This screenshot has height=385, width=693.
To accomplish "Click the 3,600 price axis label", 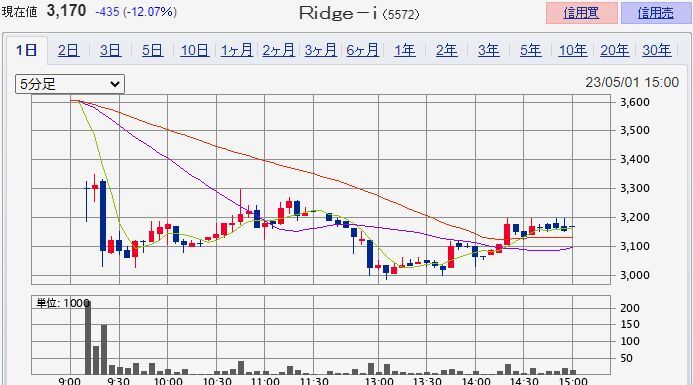I will [635, 102].
